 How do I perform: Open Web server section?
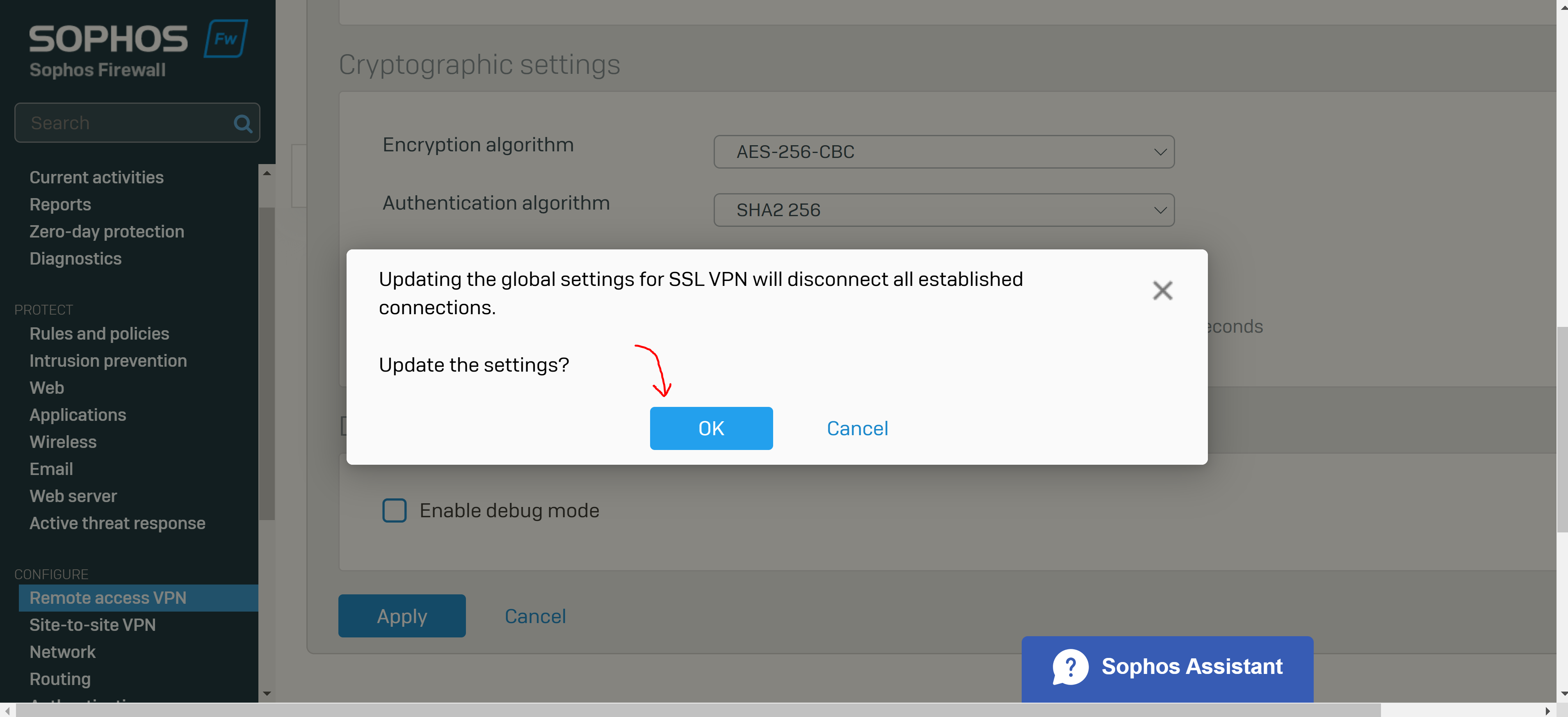(x=73, y=496)
